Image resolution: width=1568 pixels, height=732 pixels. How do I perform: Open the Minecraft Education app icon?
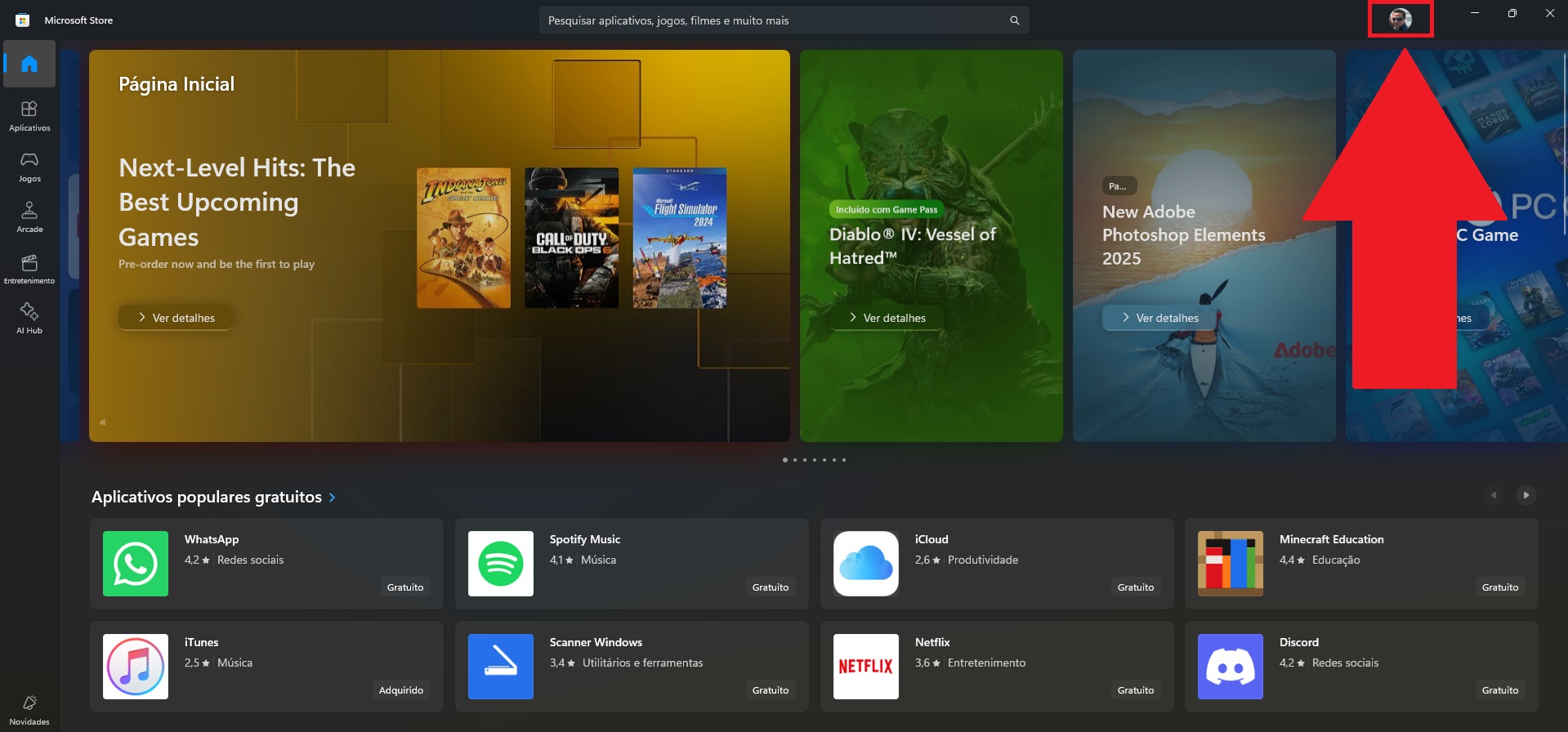coord(1231,564)
